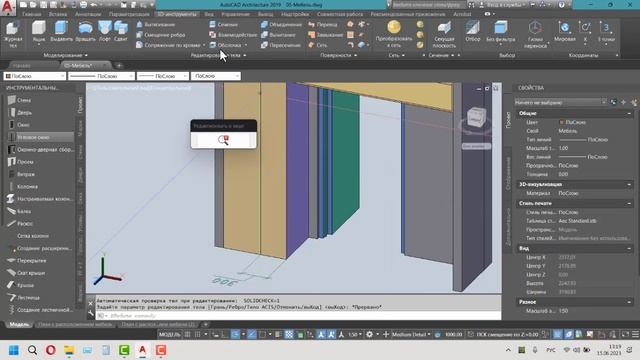Open the Параметризация ribbon tab
The width and height of the screenshot is (640, 360).
coord(129,14)
